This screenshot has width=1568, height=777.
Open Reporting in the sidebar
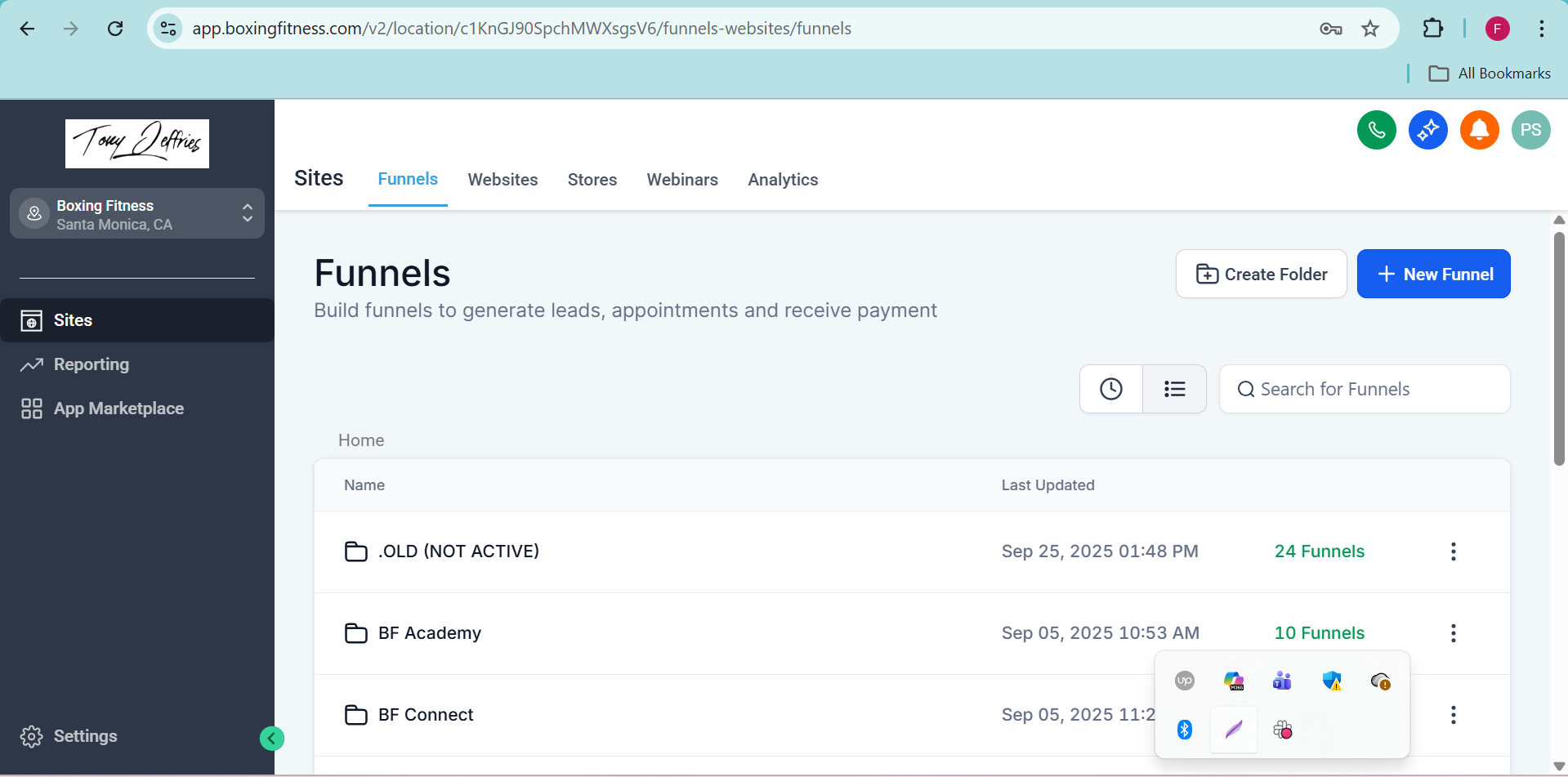(x=91, y=364)
